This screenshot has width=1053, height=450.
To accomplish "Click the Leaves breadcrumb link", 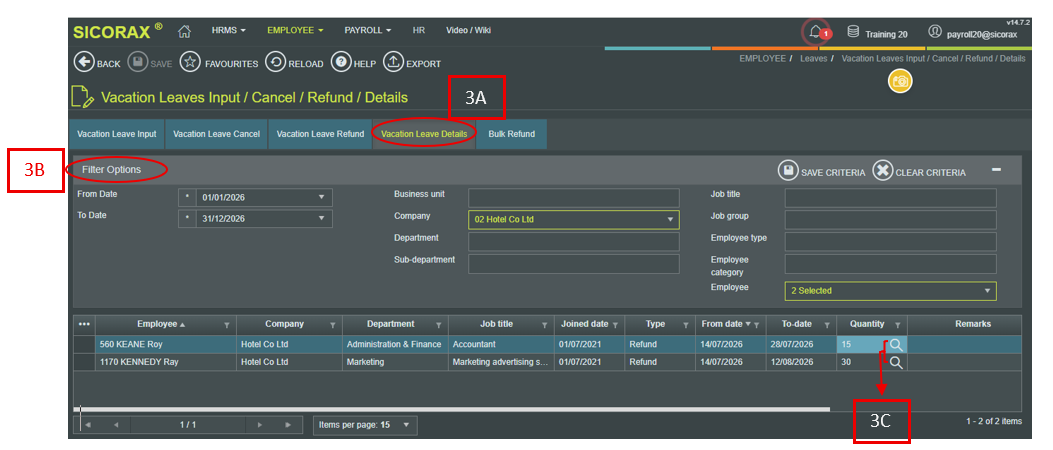I will tap(814, 58).
